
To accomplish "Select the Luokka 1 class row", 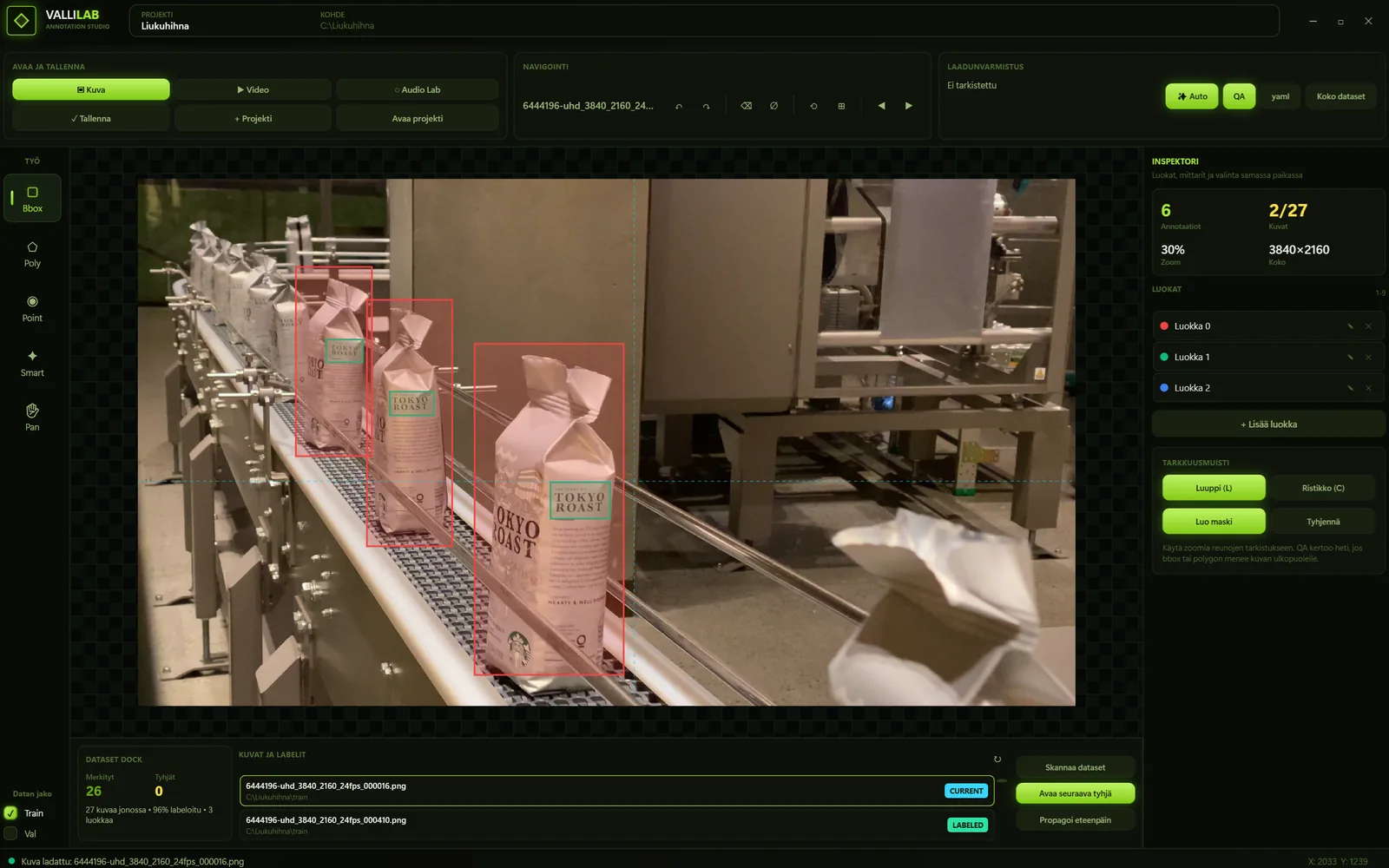I will point(1268,357).
